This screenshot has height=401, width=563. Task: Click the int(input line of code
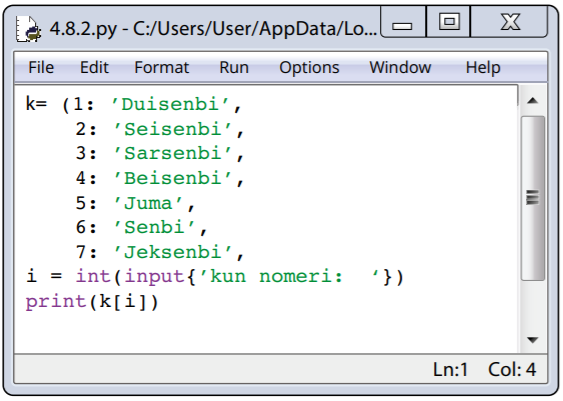tap(215, 277)
